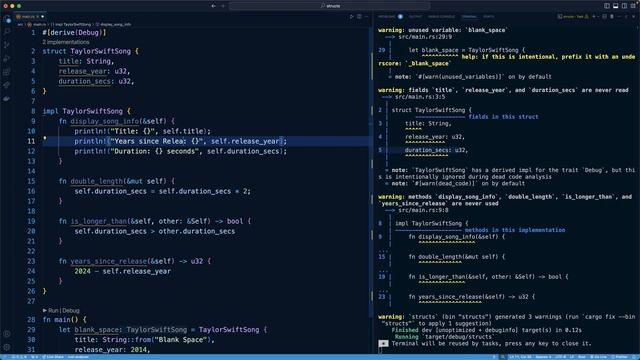
Task: Create new terminal with plus icon
Action: point(593,17)
